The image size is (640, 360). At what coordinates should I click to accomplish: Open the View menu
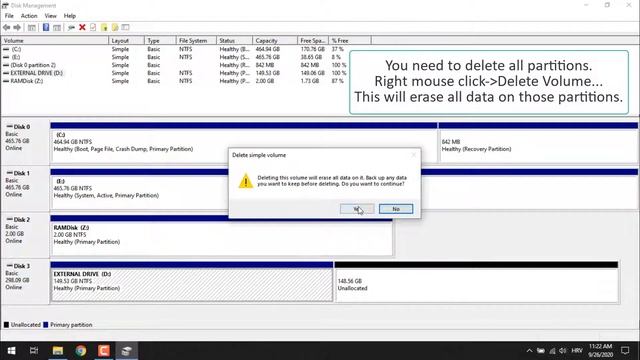click(x=51, y=16)
